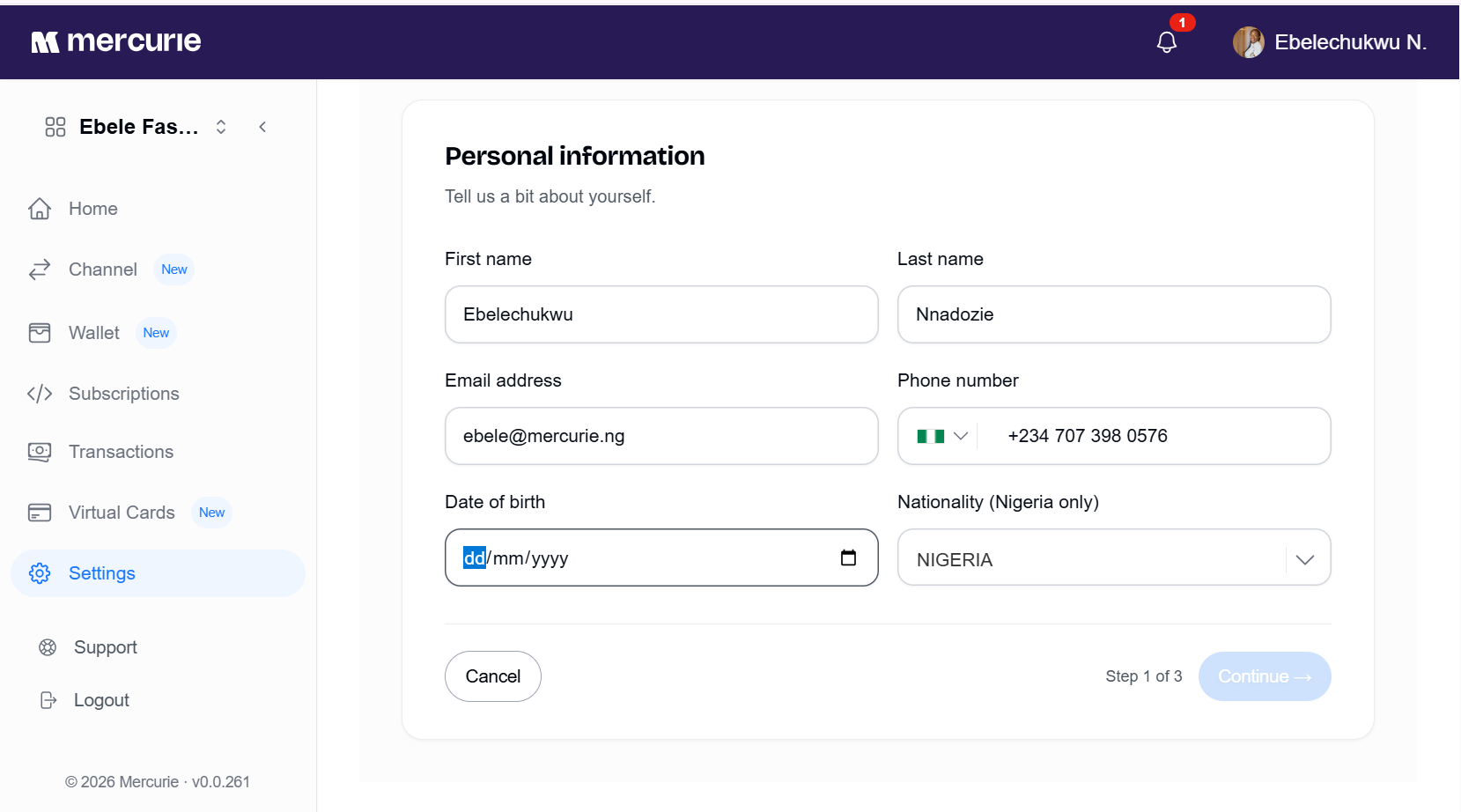Open Support

click(x=106, y=647)
